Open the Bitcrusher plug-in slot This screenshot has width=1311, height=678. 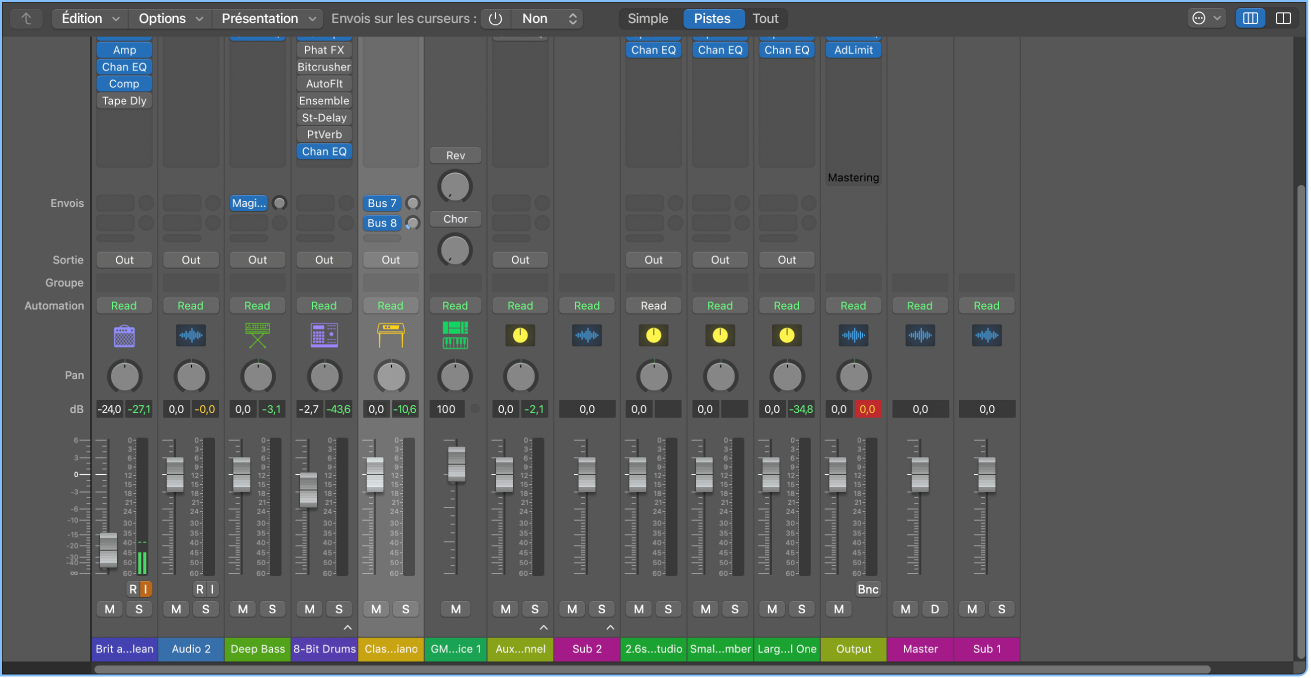coord(324,67)
